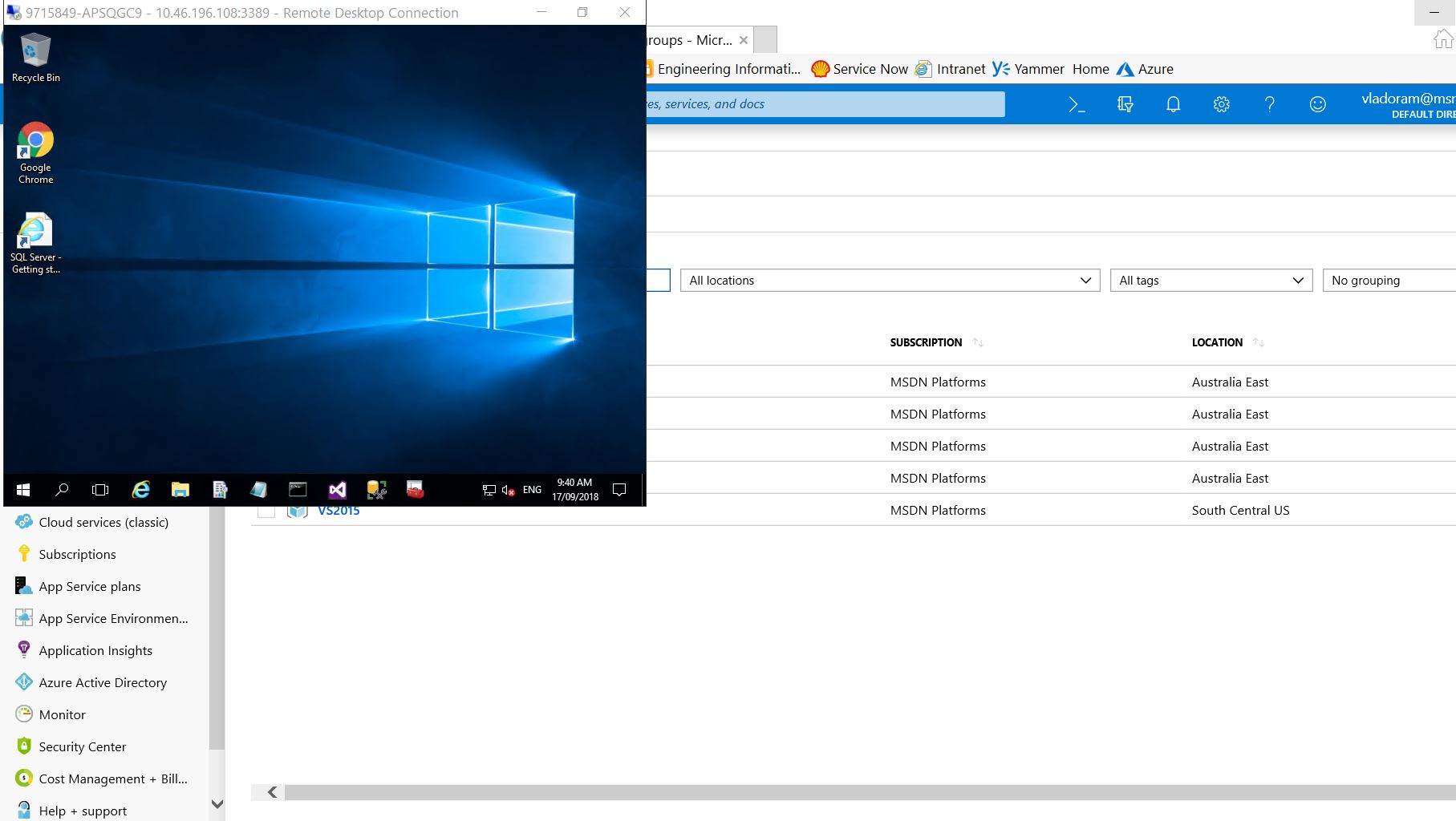
Task: Open Monitor in the sidebar
Action: coord(62,714)
